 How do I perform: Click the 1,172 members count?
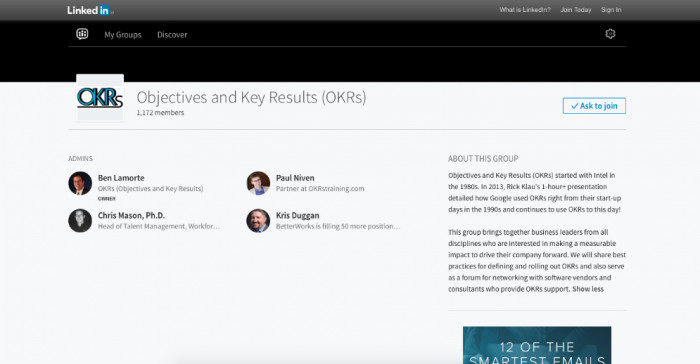160,113
